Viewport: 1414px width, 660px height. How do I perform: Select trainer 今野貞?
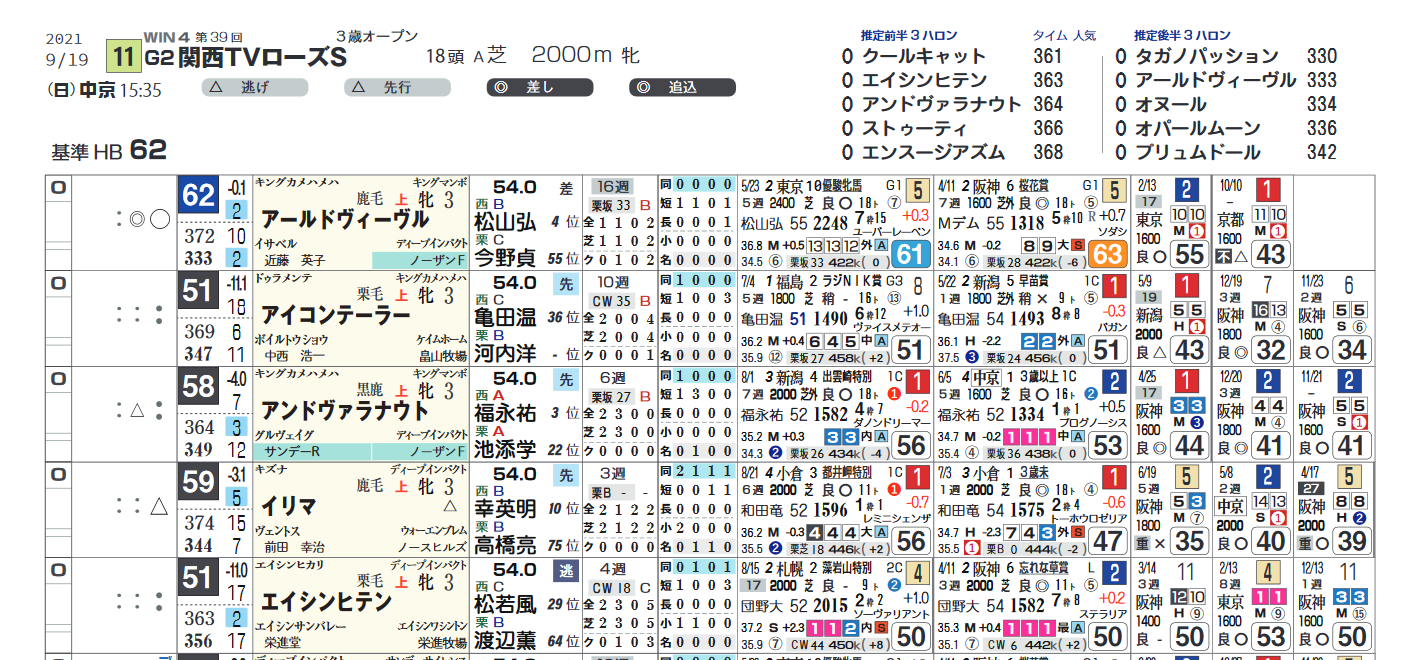[x=507, y=259]
